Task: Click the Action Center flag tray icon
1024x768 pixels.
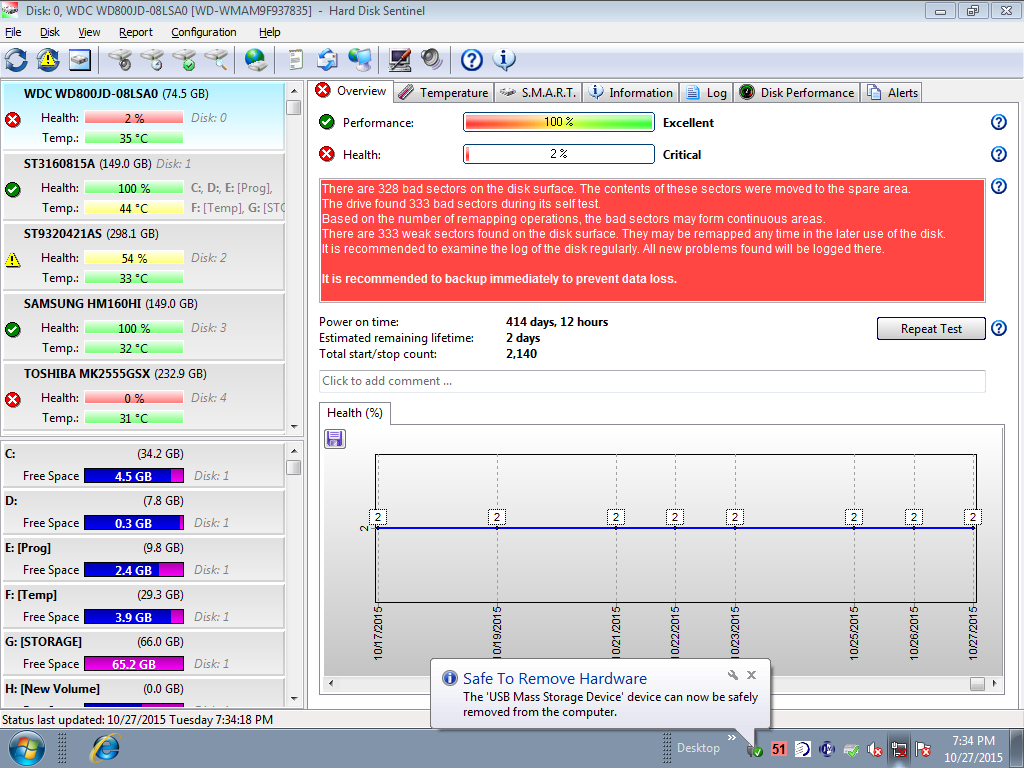Action: point(923,750)
